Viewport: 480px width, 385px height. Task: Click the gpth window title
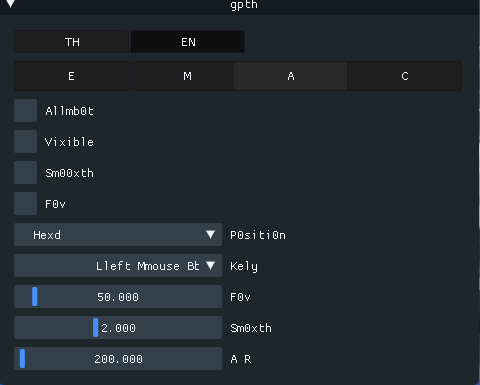tap(244, 5)
